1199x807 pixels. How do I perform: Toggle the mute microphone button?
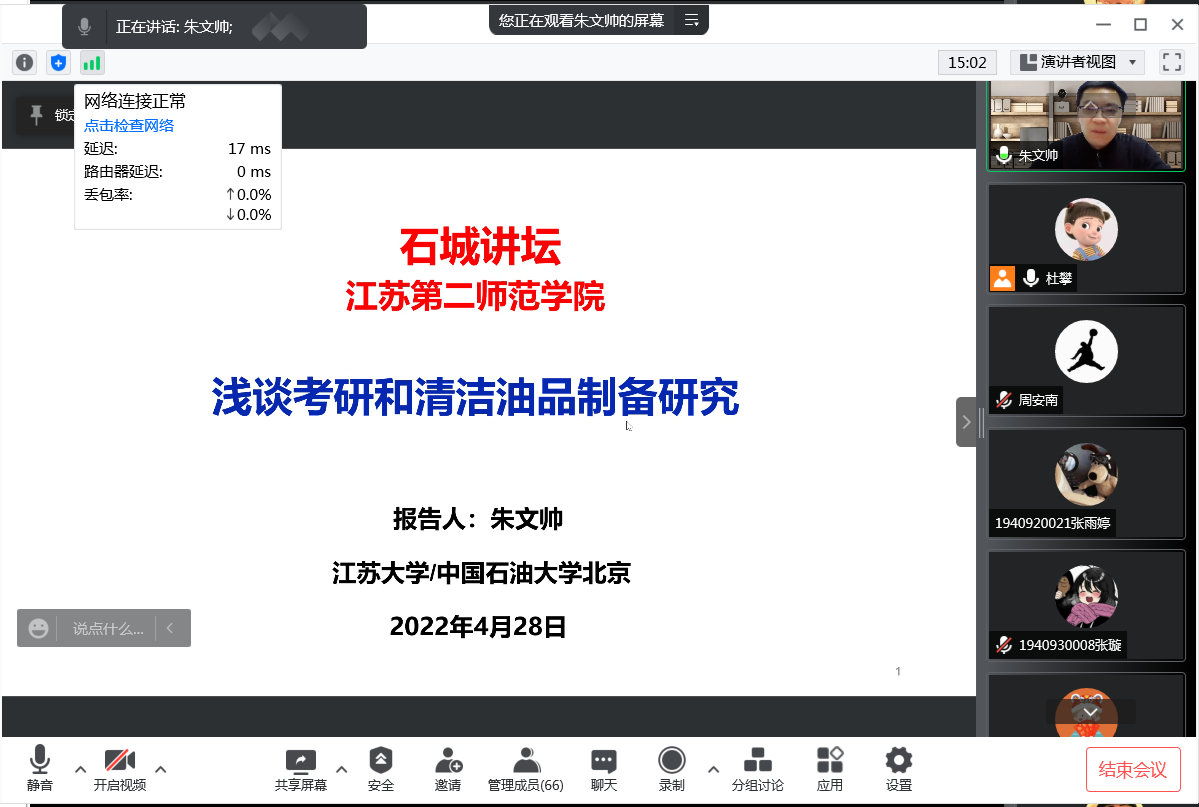click(40, 769)
